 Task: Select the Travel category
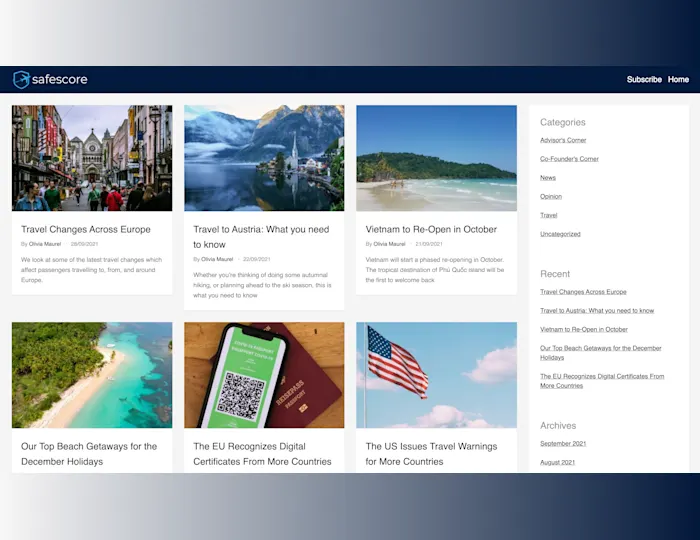[x=549, y=215]
